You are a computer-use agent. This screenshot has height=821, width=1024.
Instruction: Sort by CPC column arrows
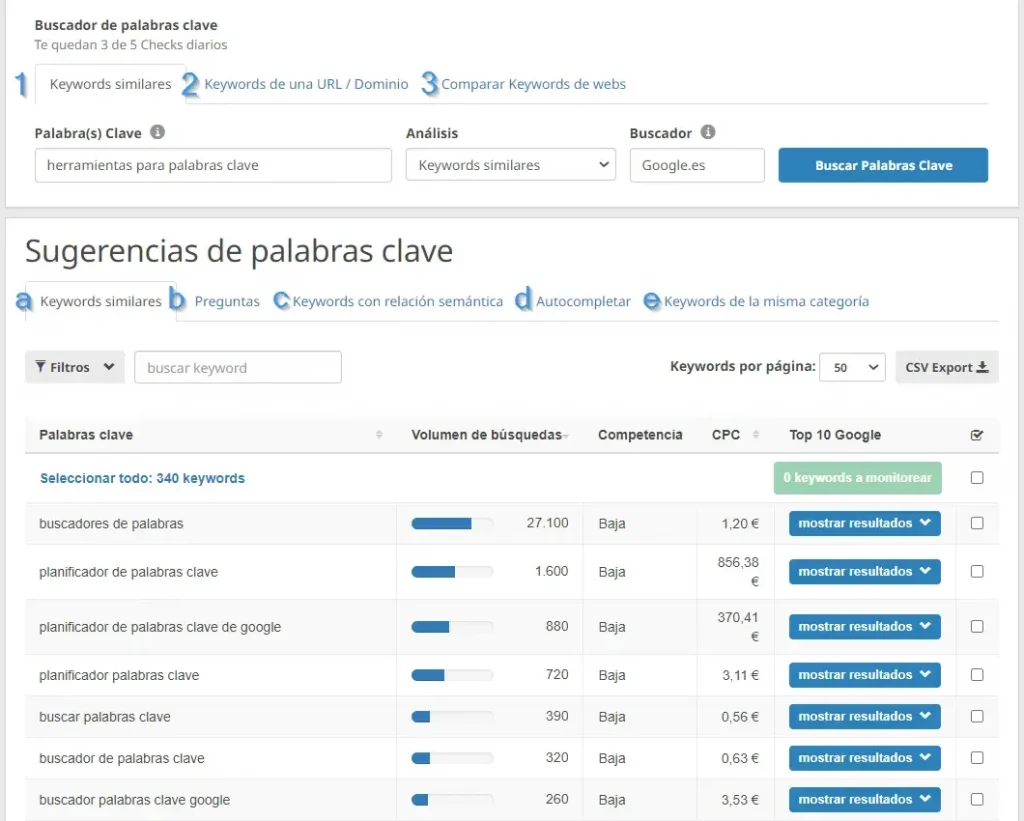754,435
